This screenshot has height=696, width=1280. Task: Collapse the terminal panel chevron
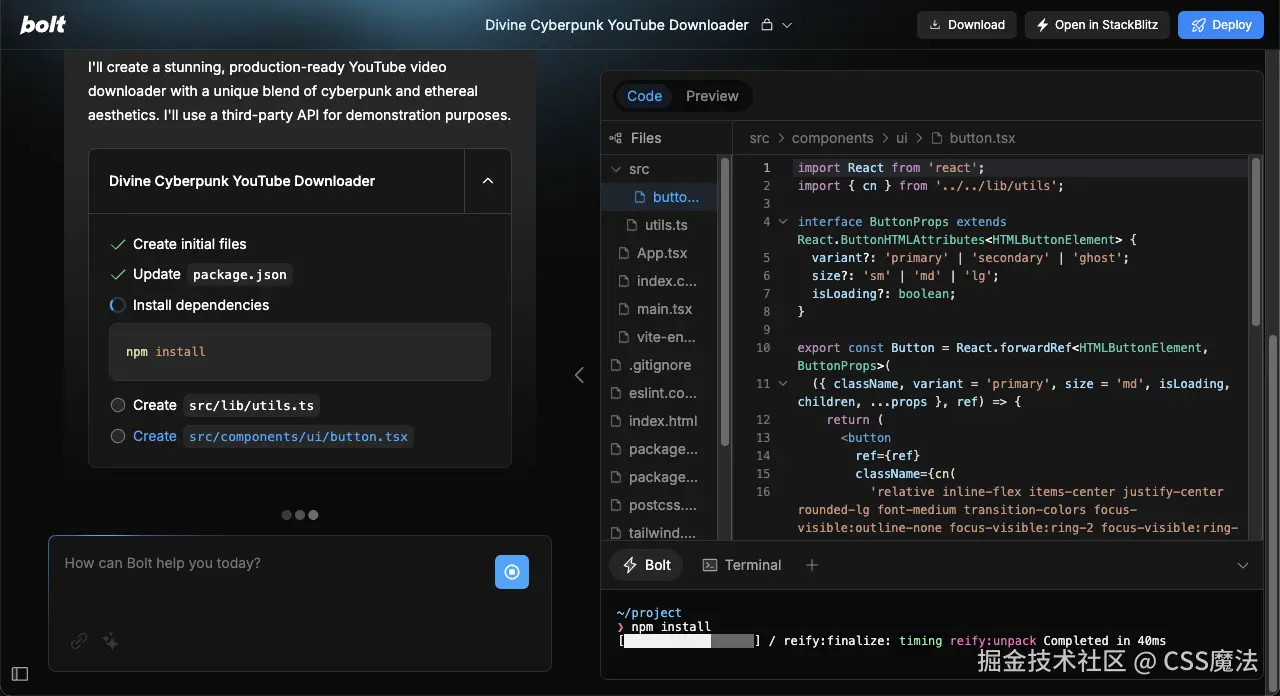(x=1243, y=565)
